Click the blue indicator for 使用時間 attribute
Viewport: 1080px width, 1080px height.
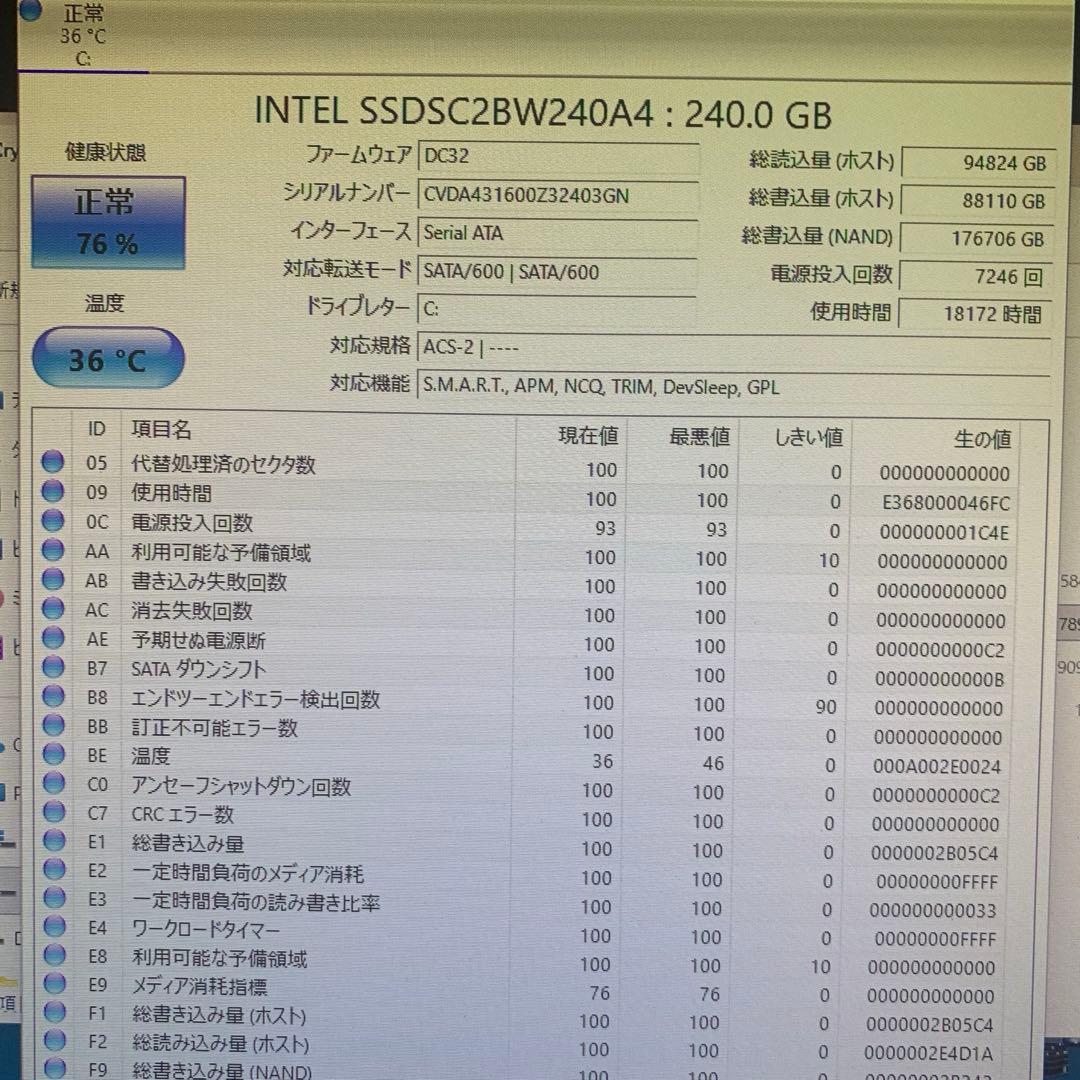point(53,490)
